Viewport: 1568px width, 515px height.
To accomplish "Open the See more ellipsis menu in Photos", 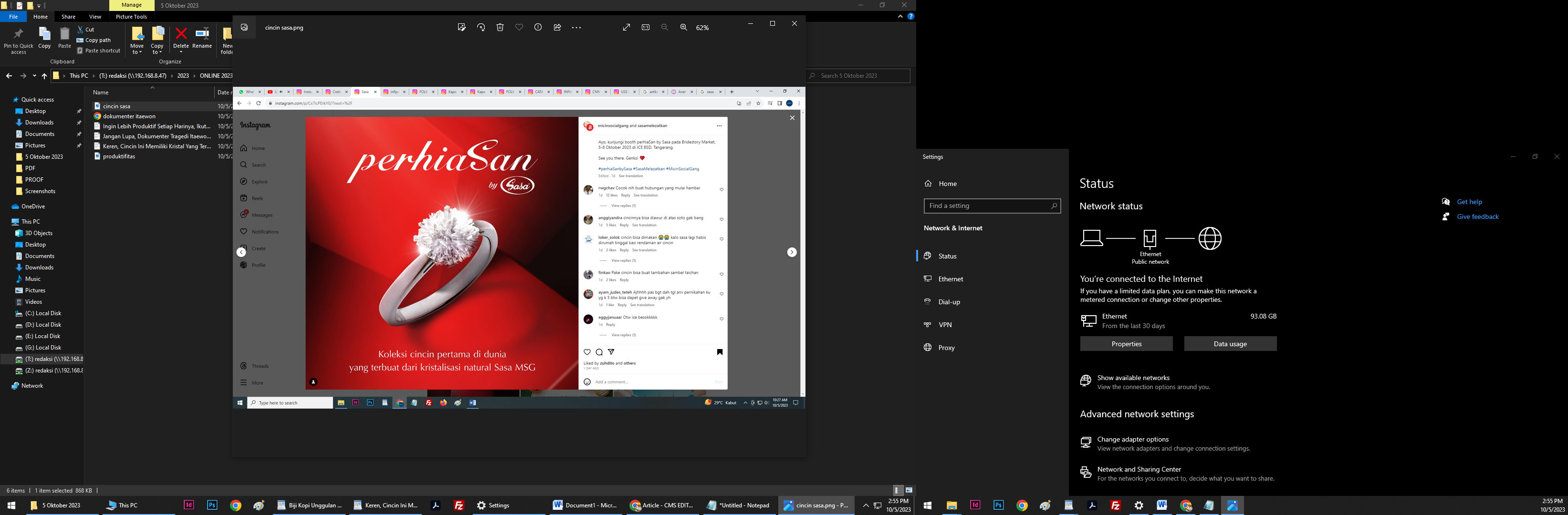I will 576,27.
